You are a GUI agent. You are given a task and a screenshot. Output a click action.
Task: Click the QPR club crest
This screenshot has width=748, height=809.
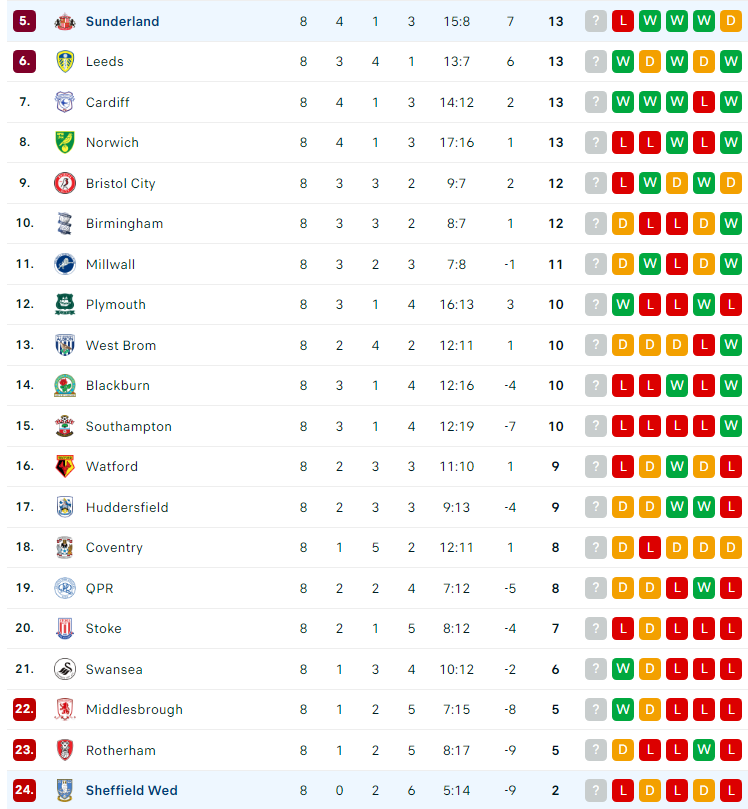coord(65,588)
